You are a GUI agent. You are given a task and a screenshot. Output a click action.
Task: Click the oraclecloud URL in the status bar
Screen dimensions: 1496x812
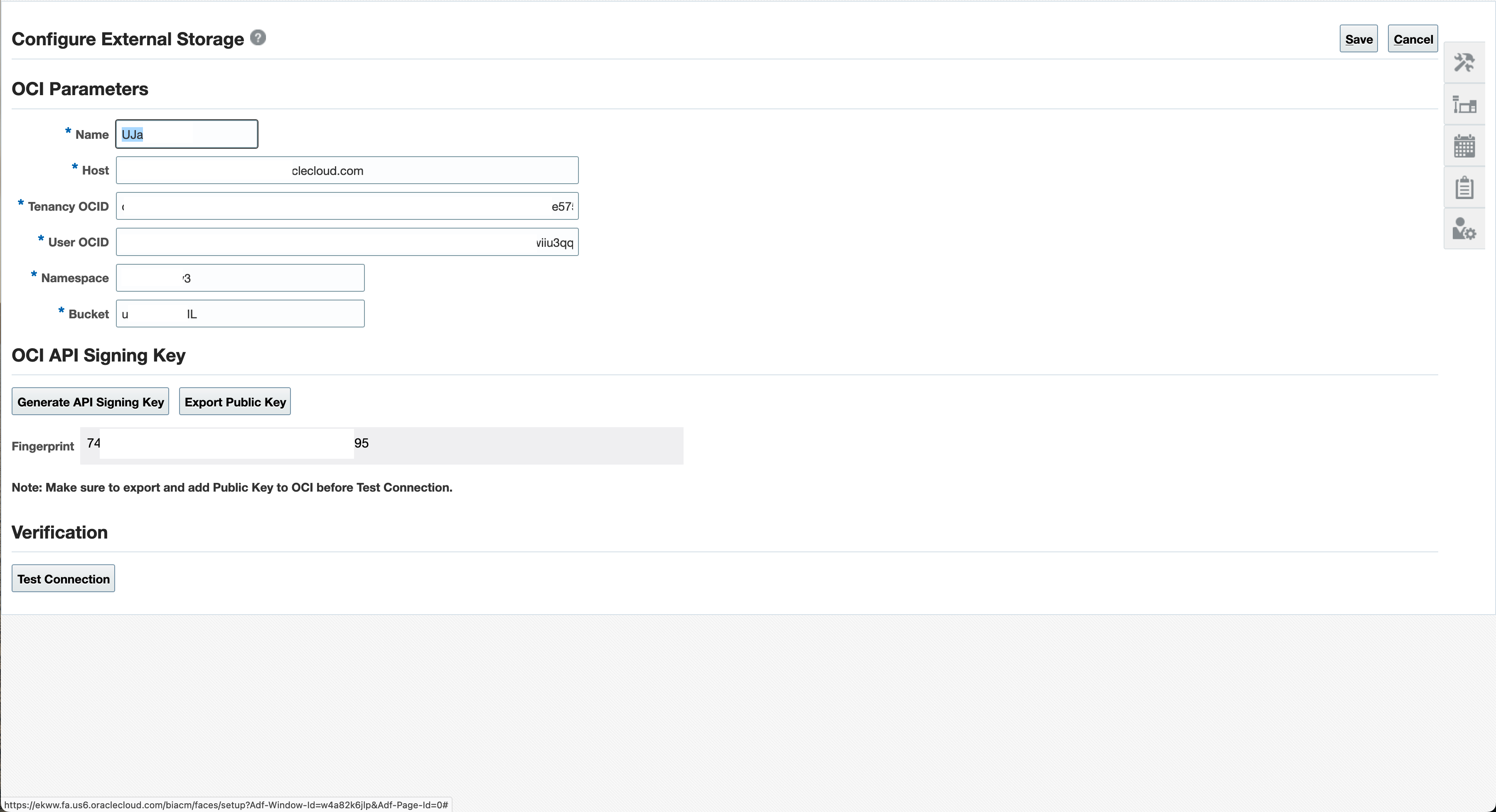point(226,805)
